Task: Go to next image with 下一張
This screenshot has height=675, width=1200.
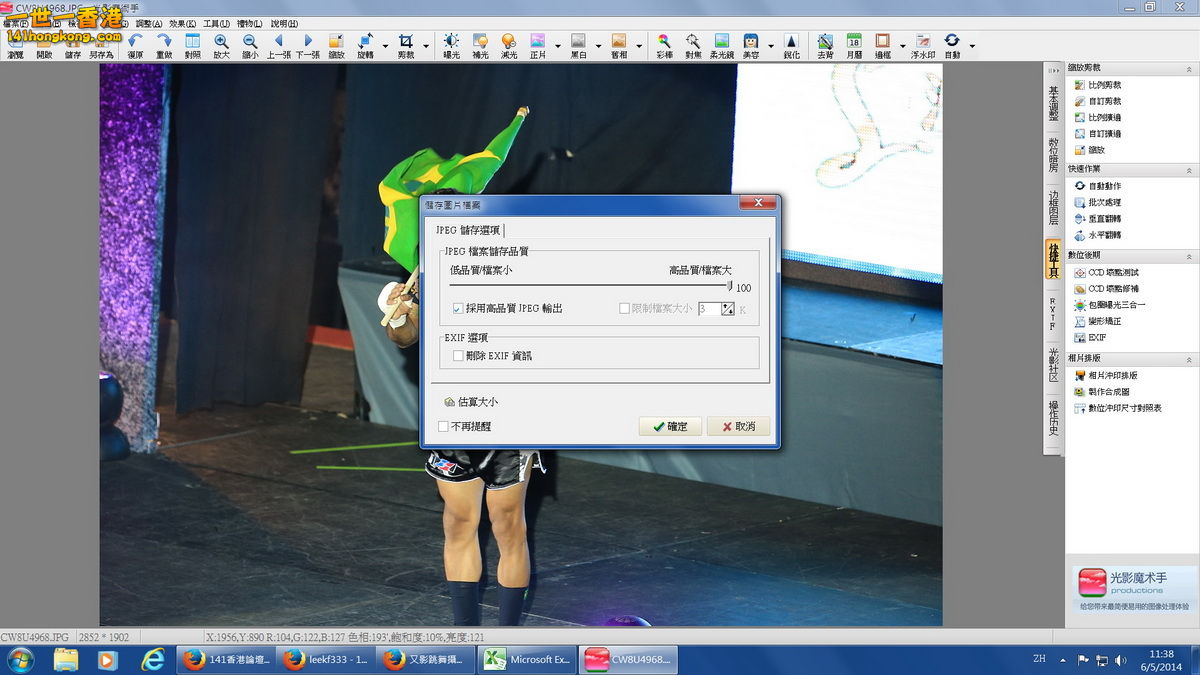Action: click(x=308, y=45)
